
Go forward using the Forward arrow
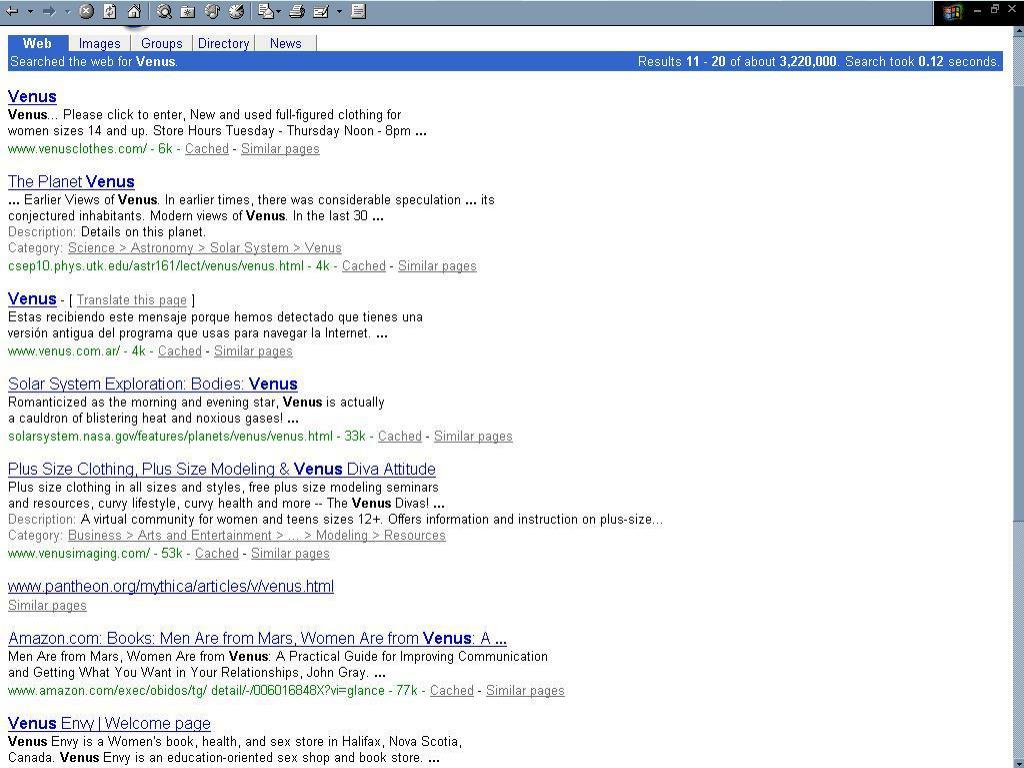click(x=49, y=11)
